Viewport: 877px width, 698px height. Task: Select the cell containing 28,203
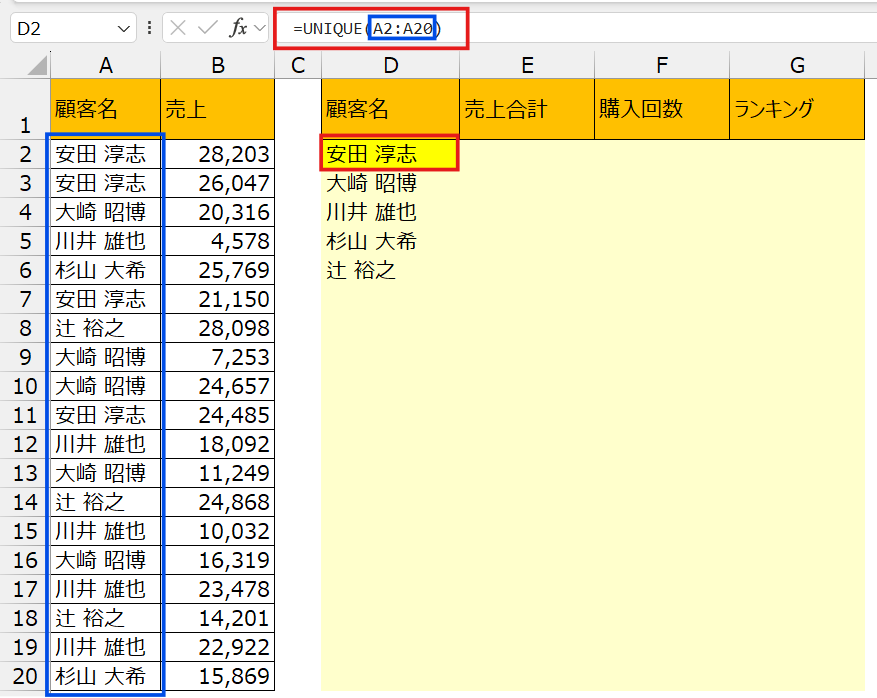pyautogui.click(x=217, y=154)
